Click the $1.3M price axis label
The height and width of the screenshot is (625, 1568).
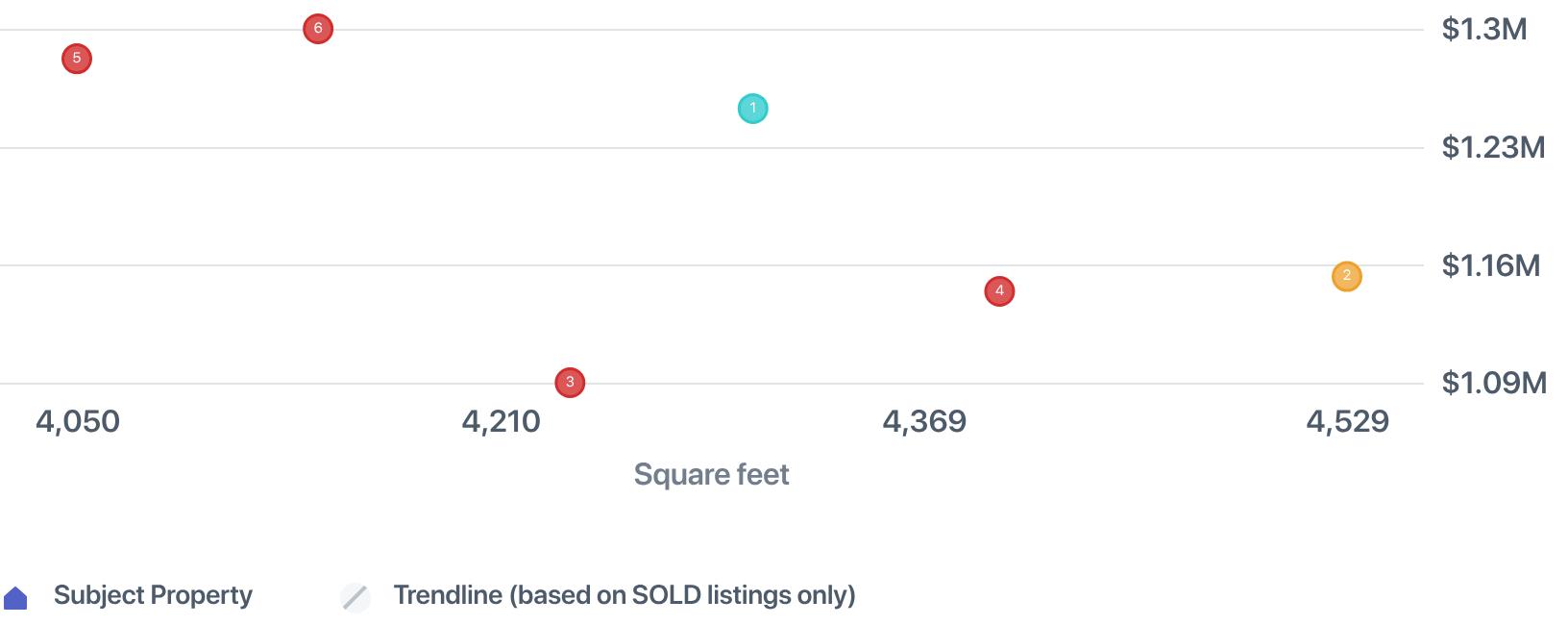tap(1483, 29)
